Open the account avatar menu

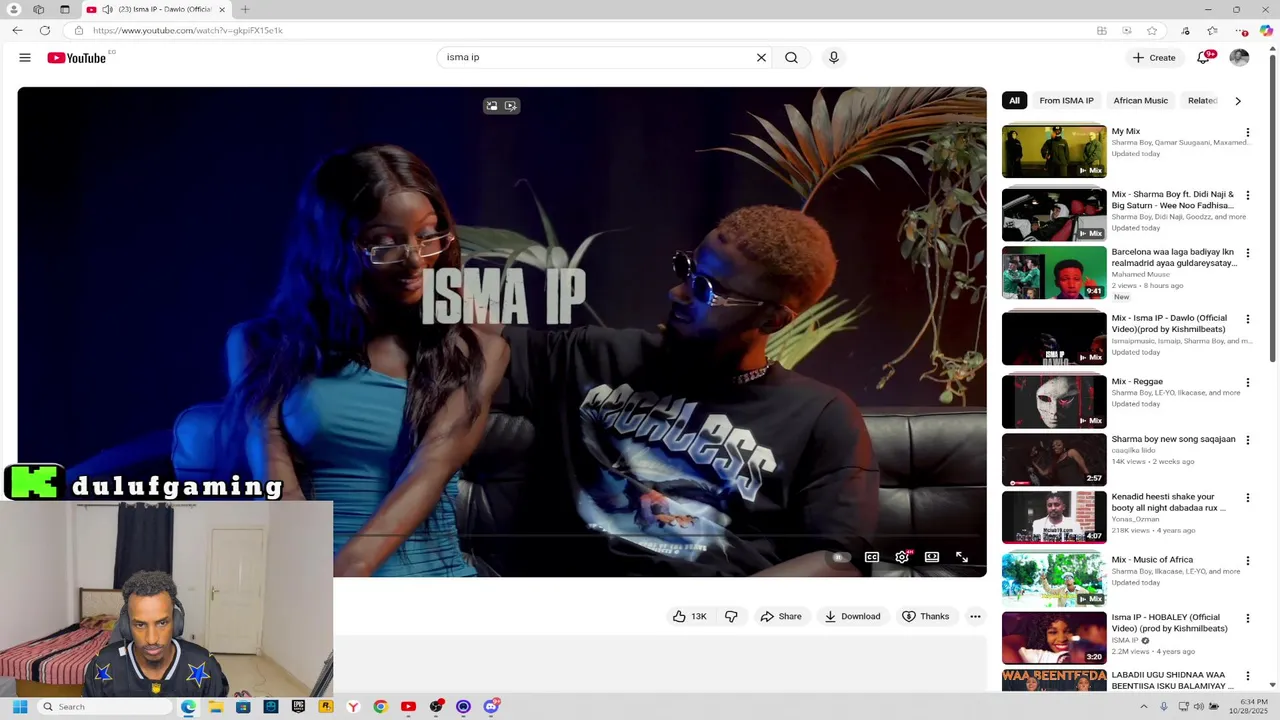[1239, 58]
